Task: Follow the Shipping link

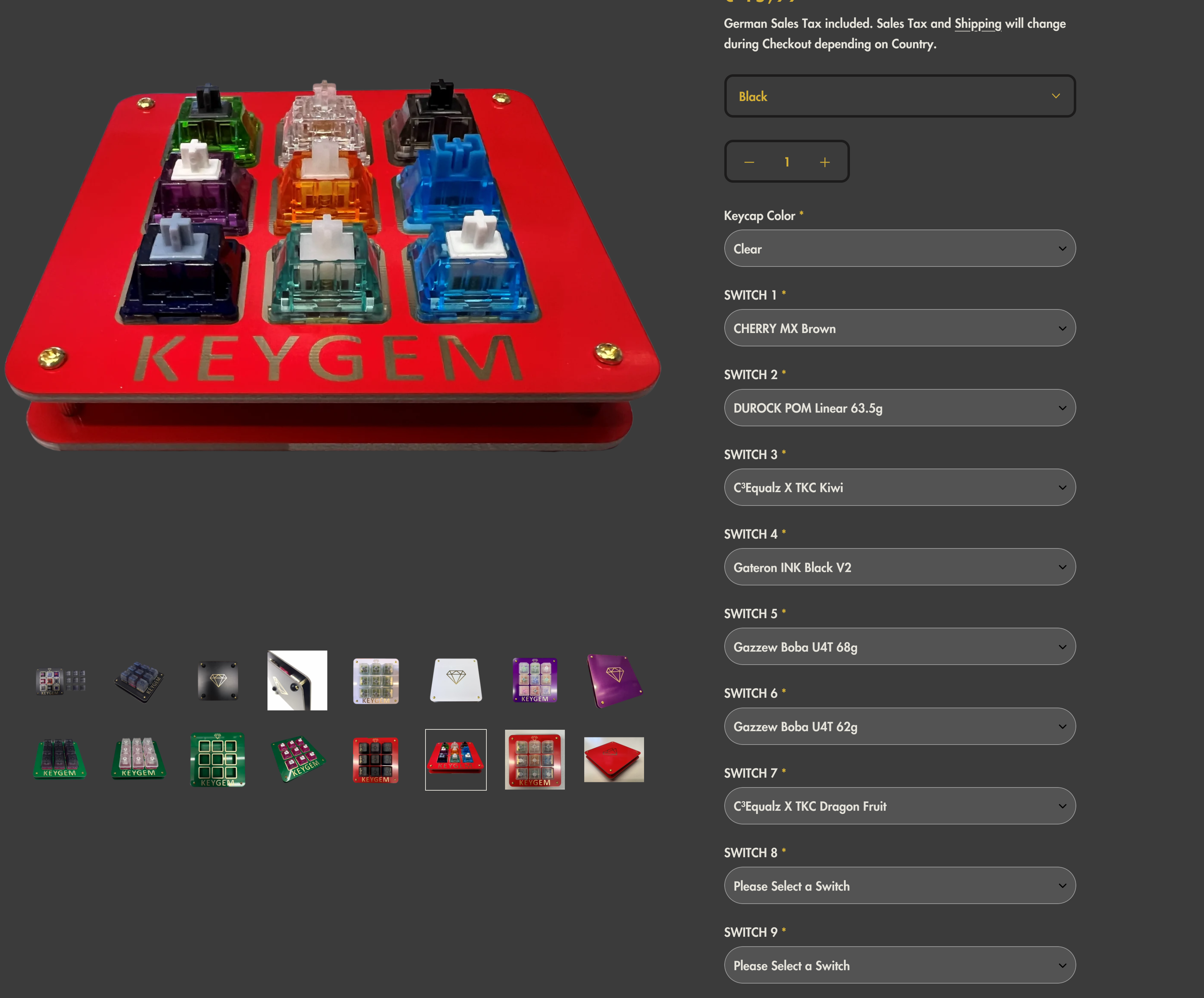Action: pyautogui.click(x=978, y=24)
